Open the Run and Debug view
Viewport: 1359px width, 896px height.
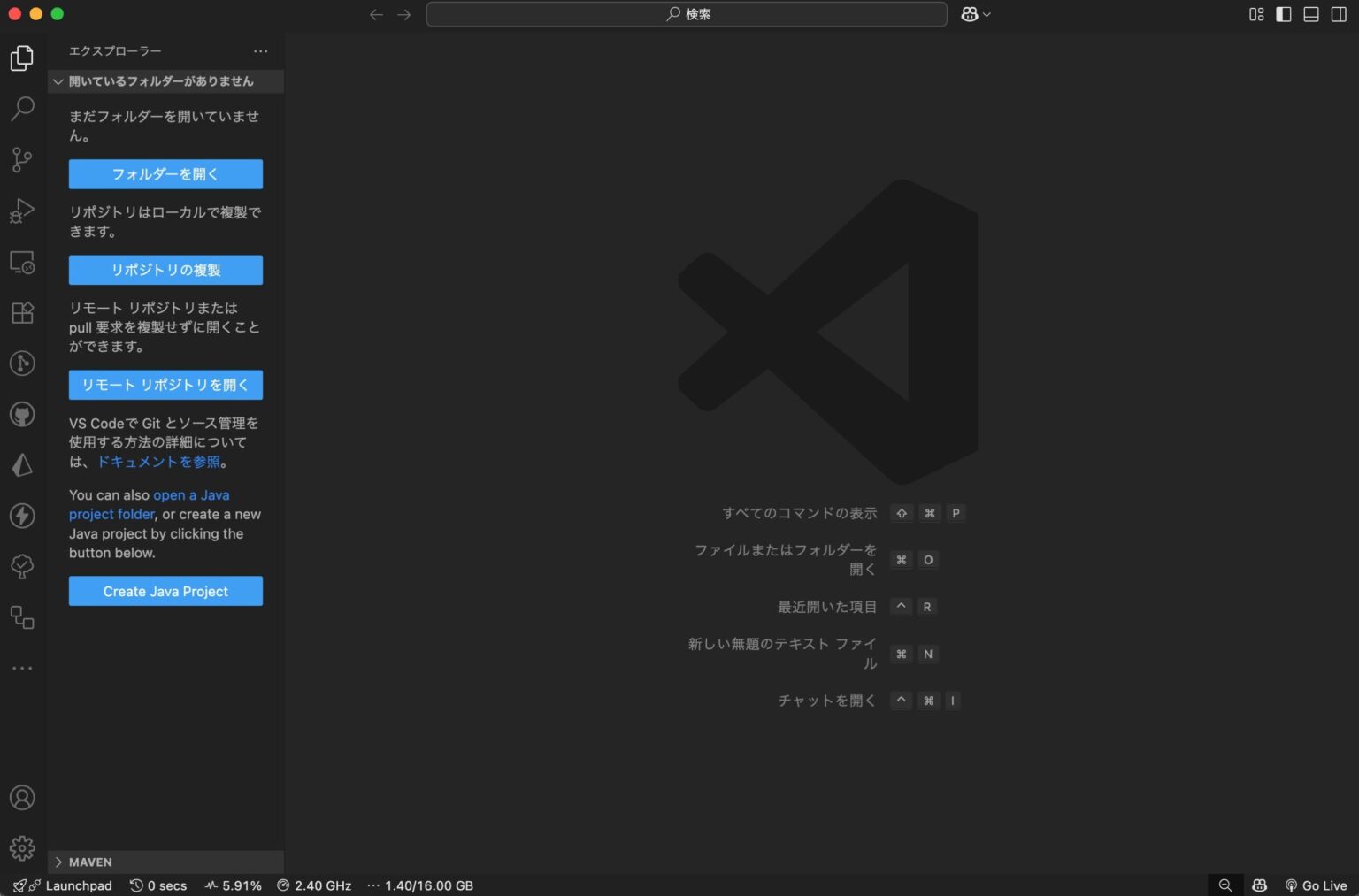tap(22, 211)
